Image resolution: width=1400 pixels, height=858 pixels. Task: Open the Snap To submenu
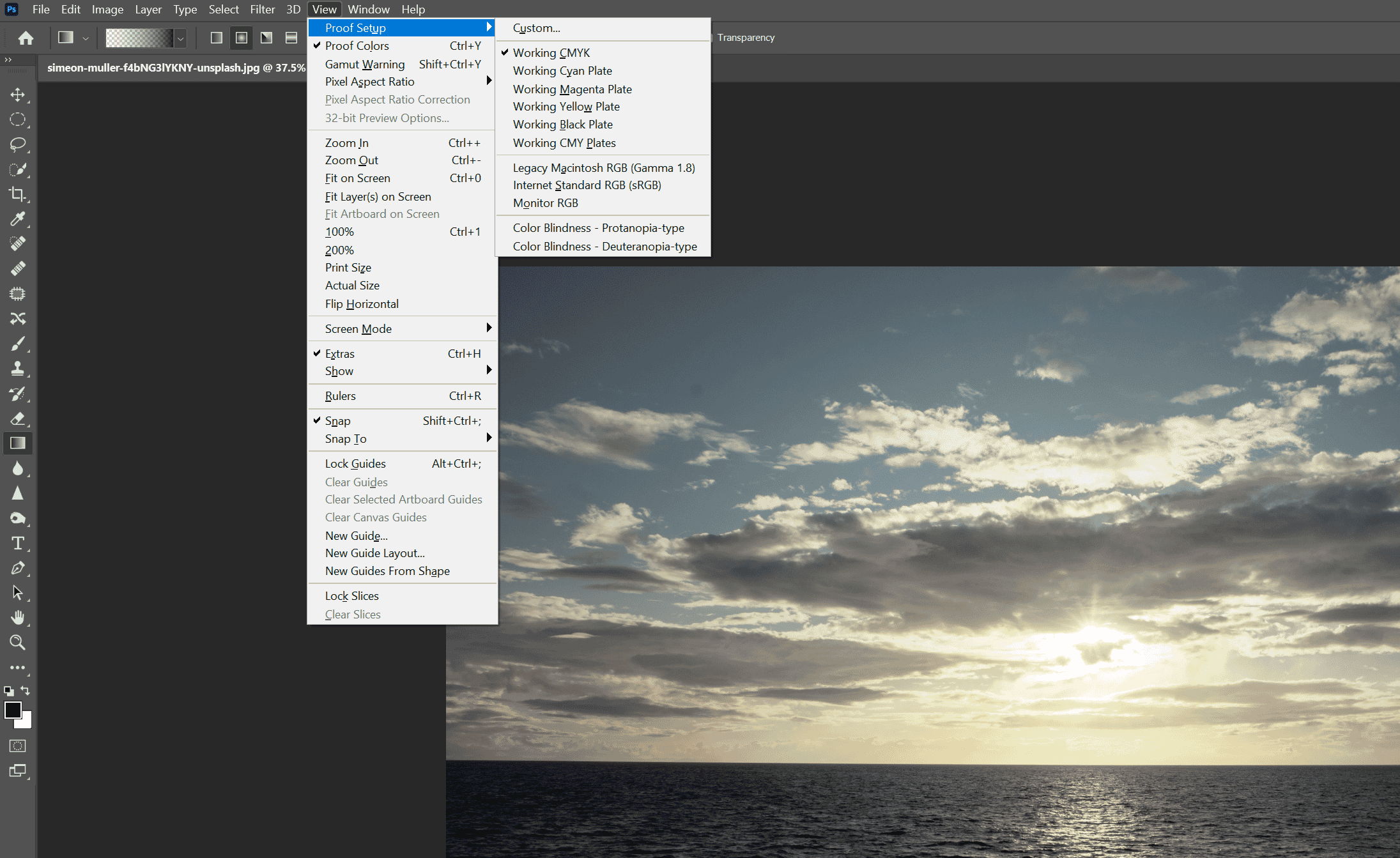345,439
